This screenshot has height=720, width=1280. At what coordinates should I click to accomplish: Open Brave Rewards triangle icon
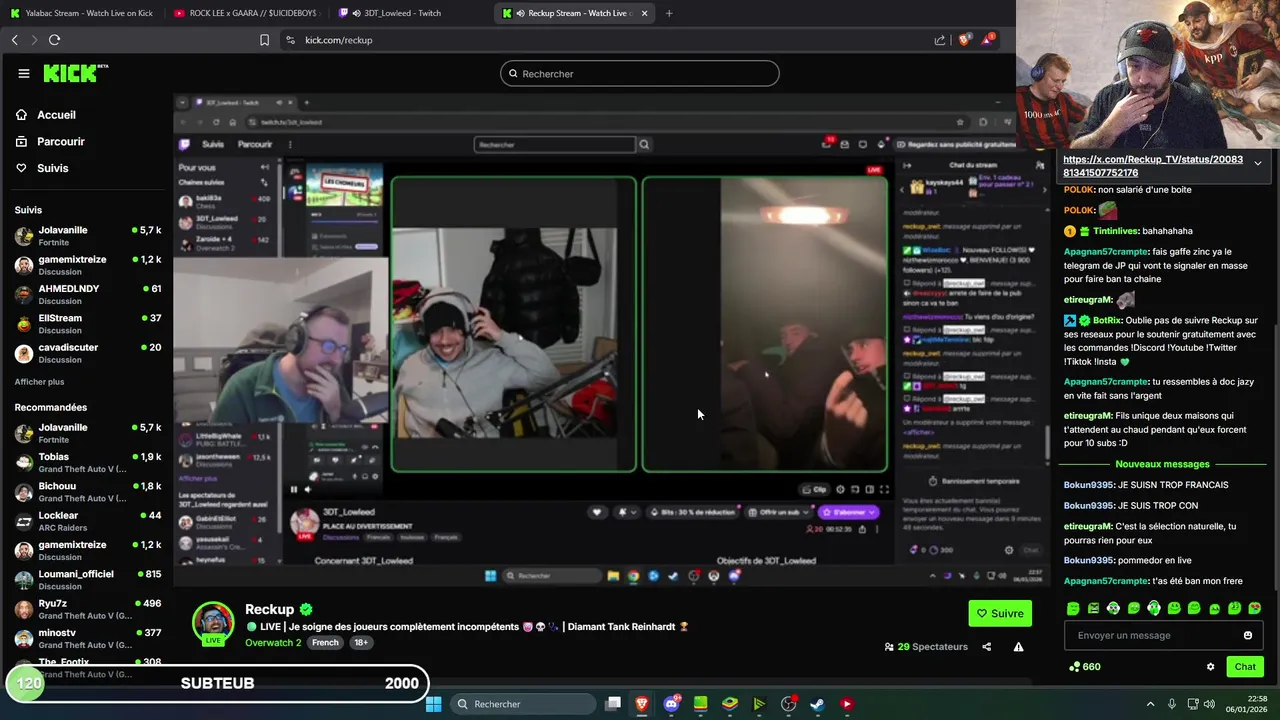coord(988,40)
